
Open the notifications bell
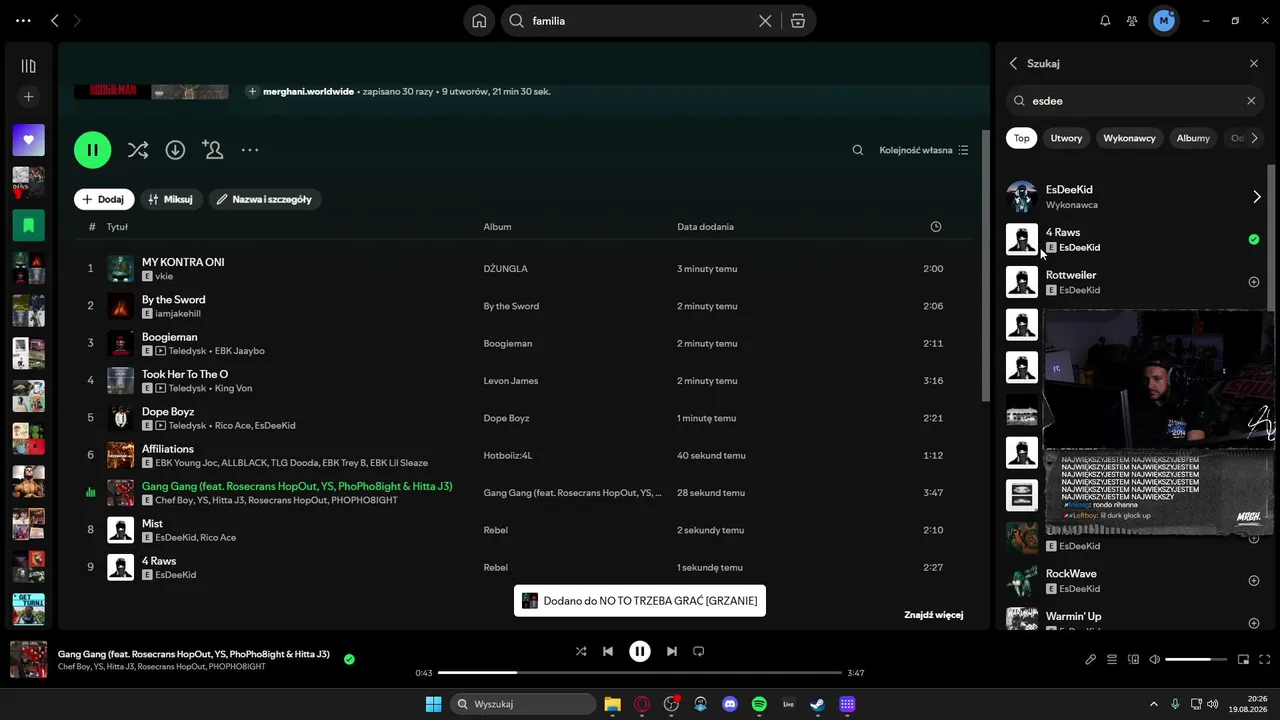pos(1105,21)
